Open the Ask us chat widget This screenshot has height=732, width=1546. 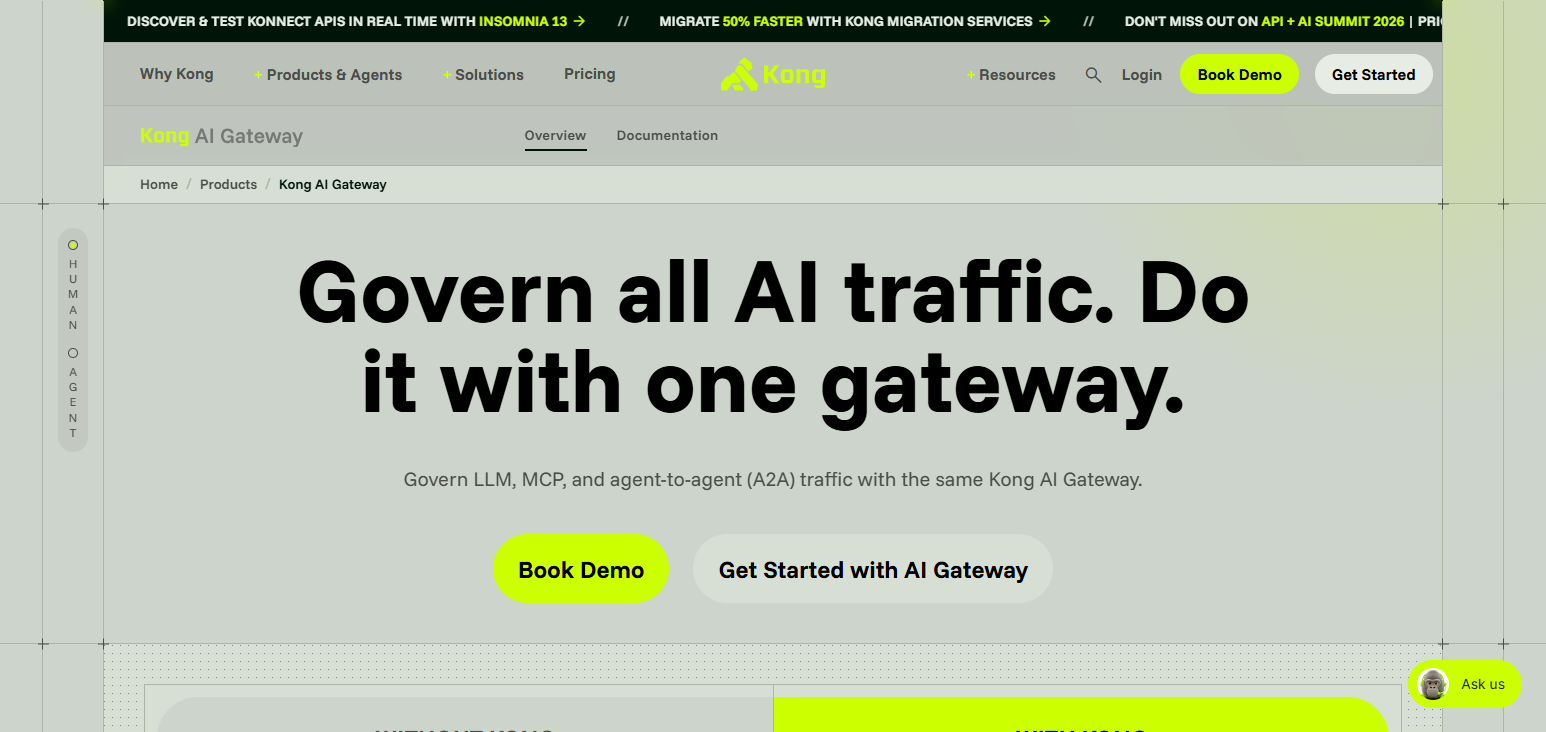click(1465, 684)
